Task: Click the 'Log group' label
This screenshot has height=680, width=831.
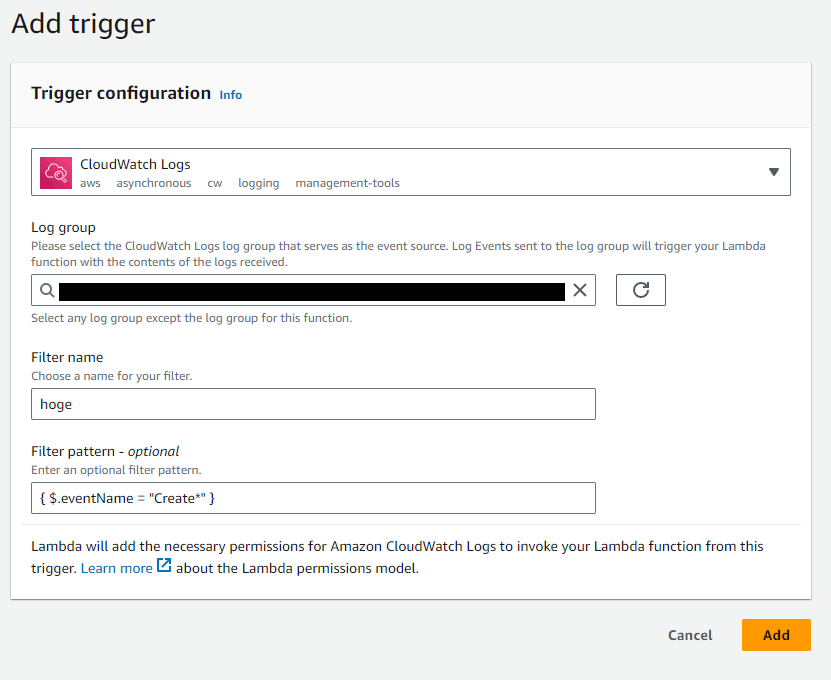Action: [x=63, y=227]
